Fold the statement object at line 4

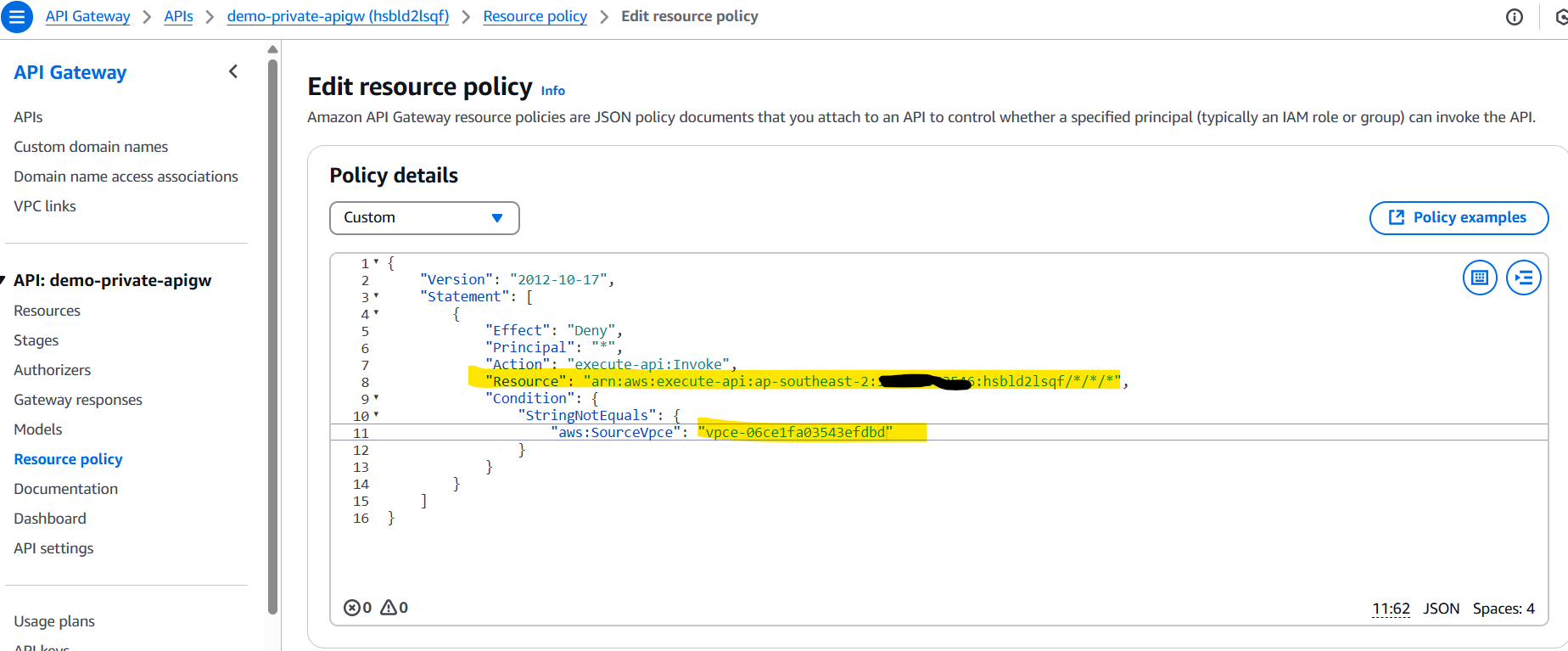pos(376,313)
